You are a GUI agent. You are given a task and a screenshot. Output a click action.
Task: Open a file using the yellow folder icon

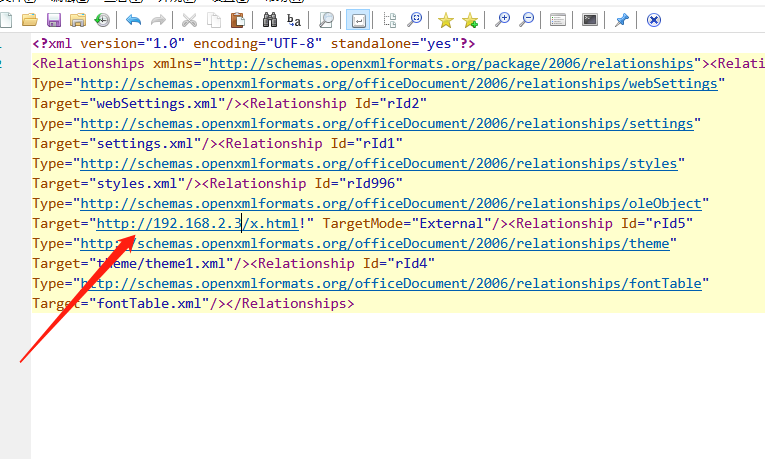[30, 20]
